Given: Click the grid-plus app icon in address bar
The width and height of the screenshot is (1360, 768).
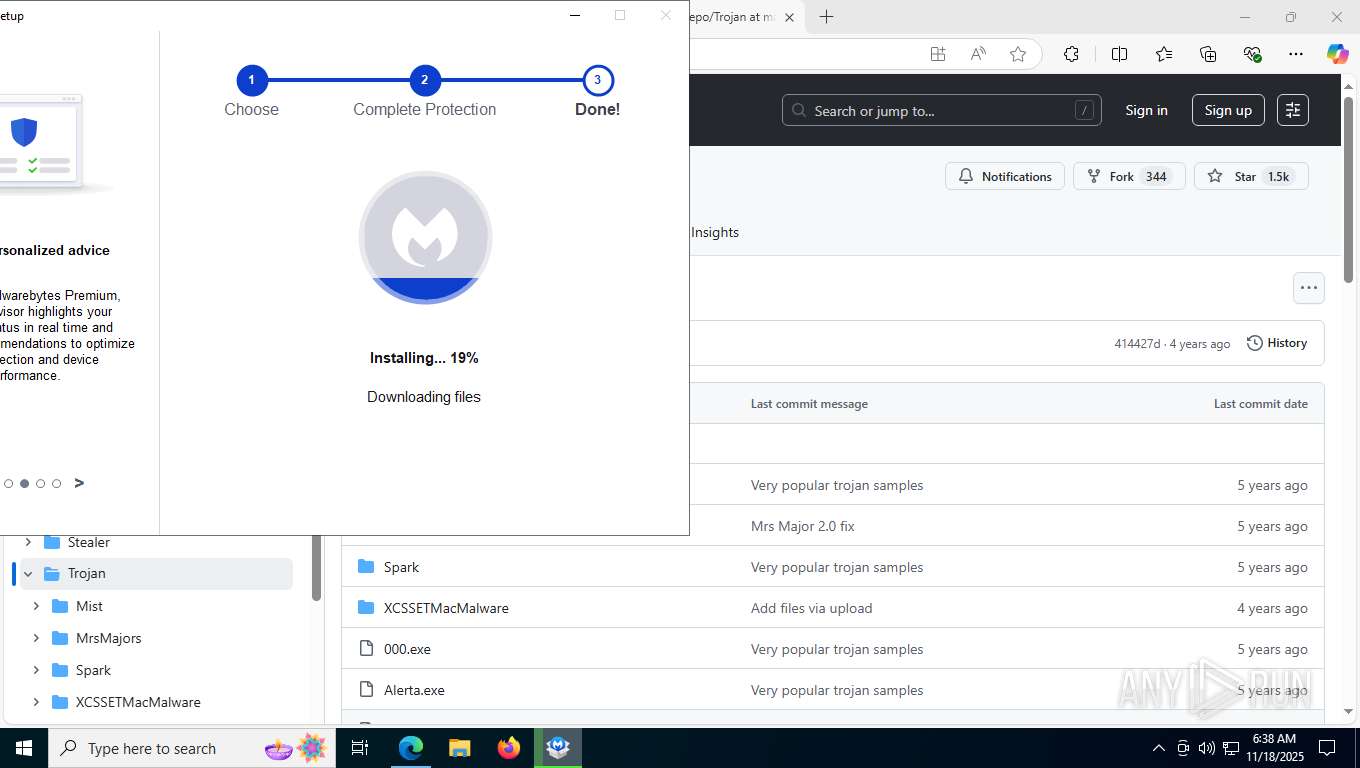Looking at the screenshot, I should (x=938, y=54).
